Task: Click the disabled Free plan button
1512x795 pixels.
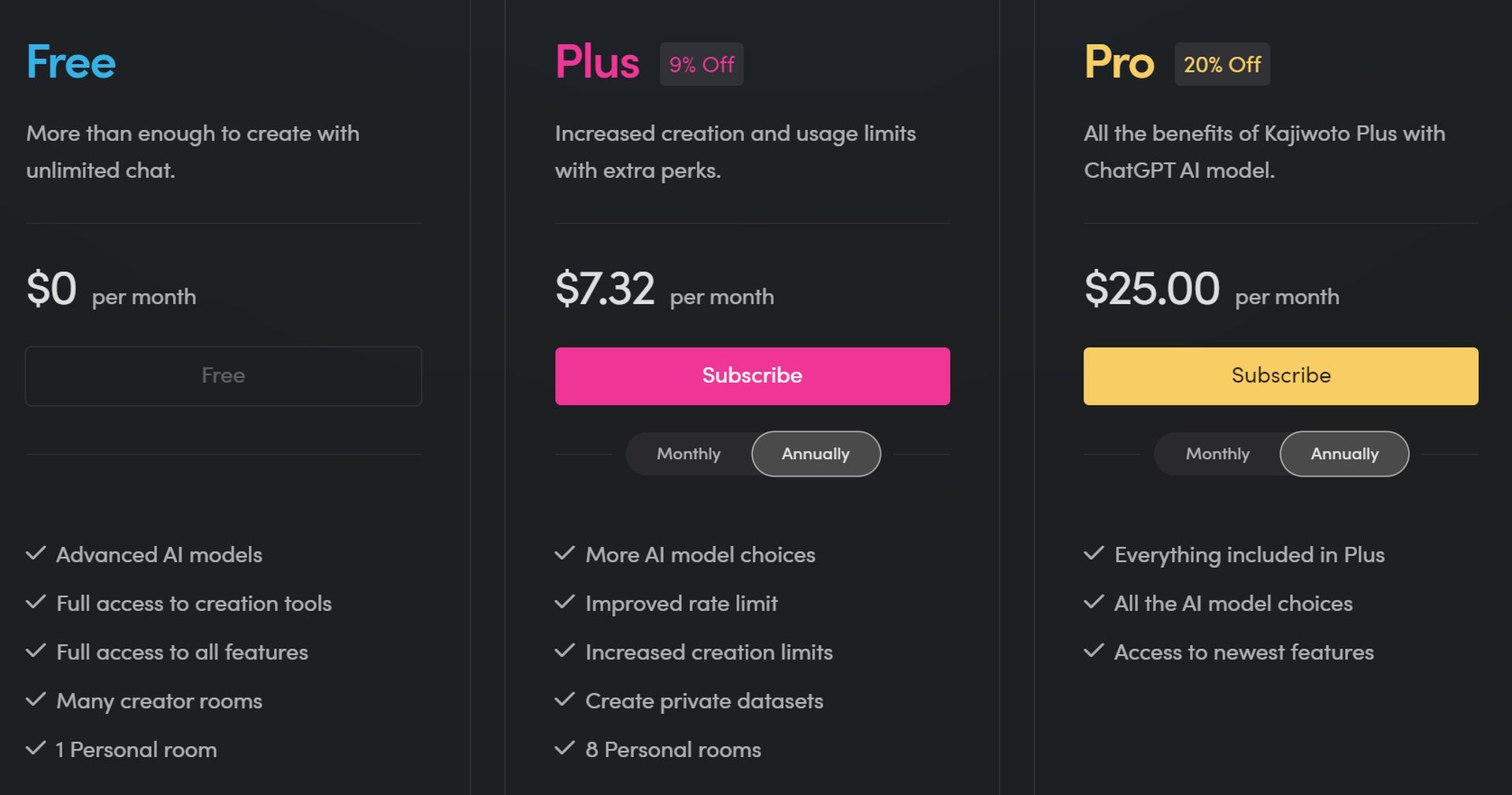Action: 224,376
